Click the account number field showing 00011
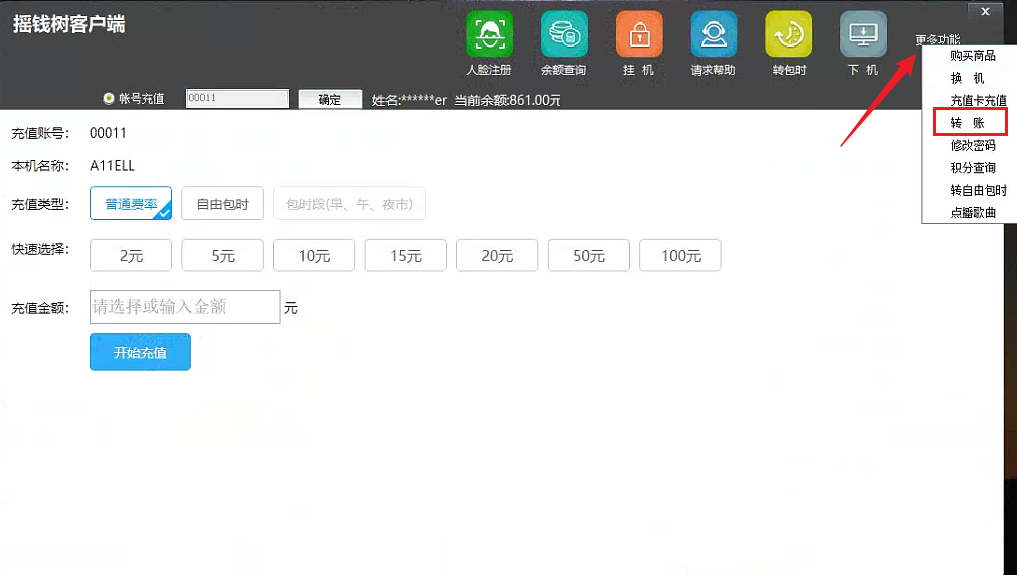1017x575 pixels. (x=237, y=99)
